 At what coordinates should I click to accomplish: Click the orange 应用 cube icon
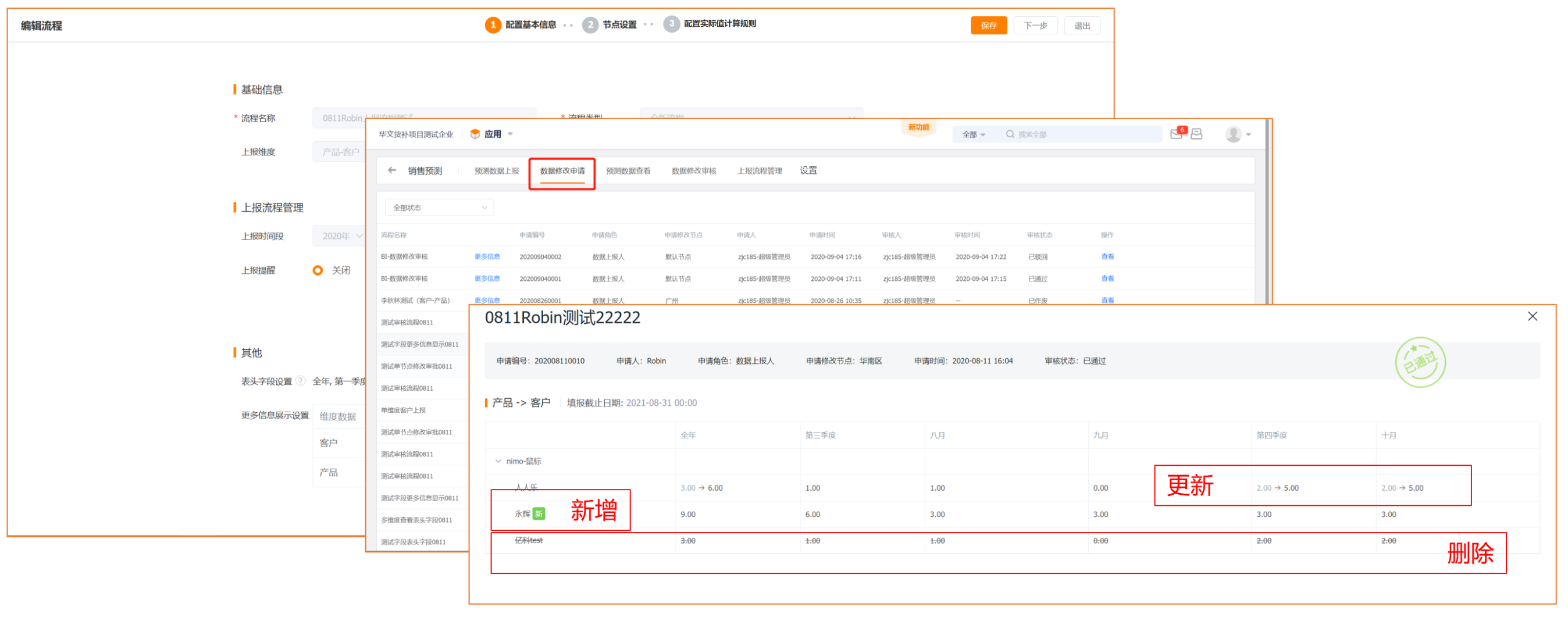point(475,134)
